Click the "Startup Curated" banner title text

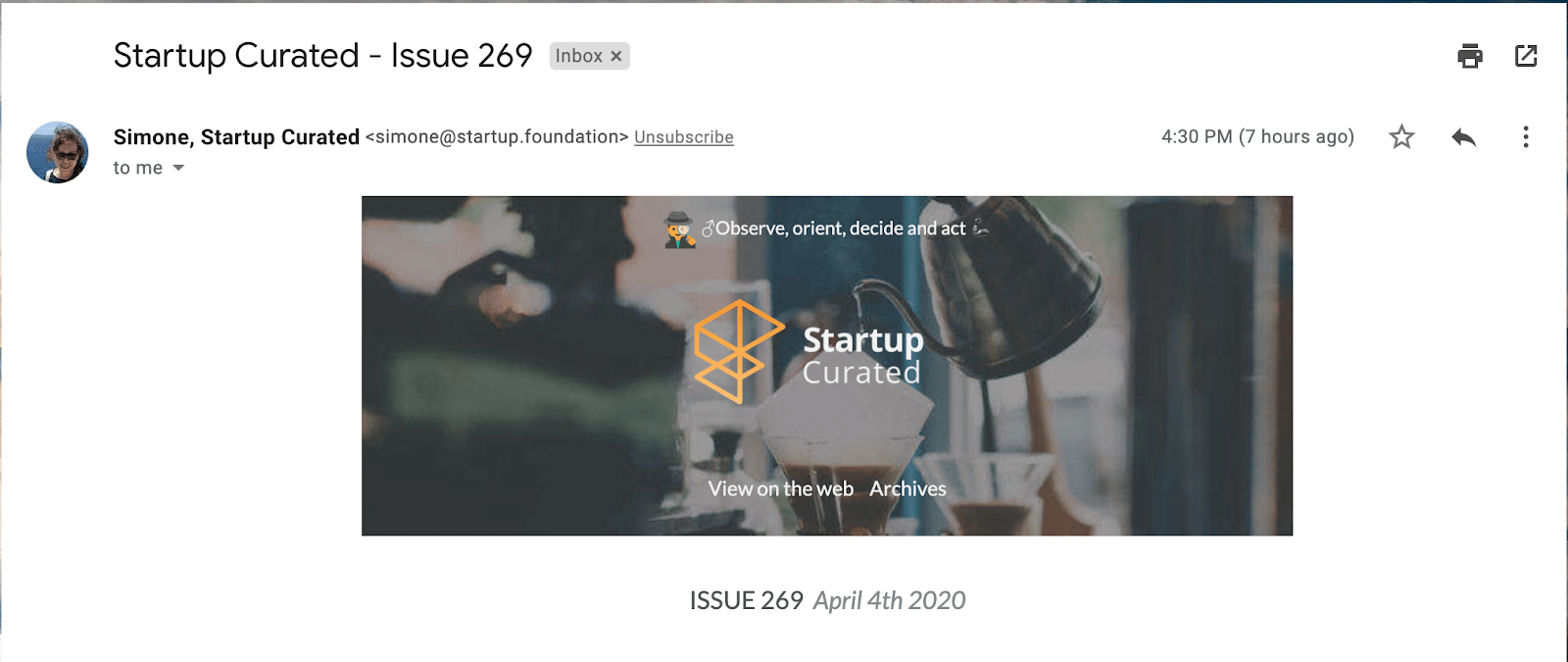[862, 355]
